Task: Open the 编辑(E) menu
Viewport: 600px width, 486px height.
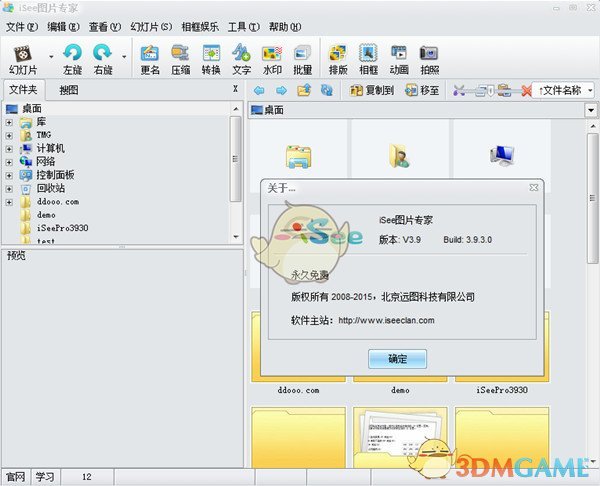Action: 64,27
